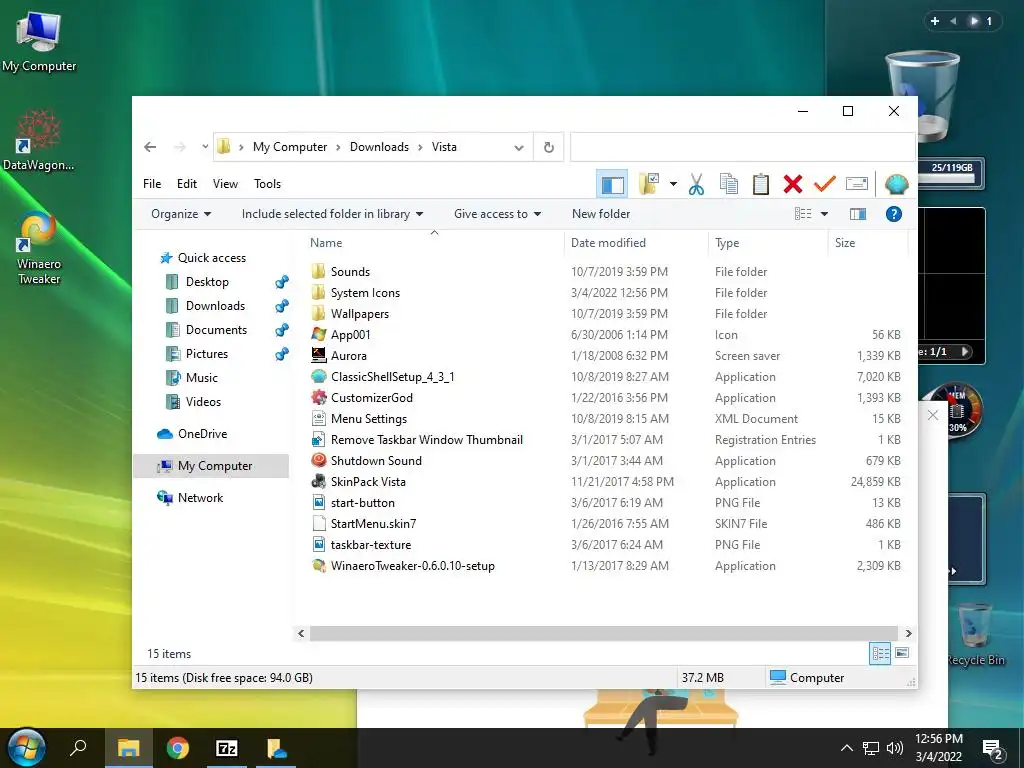This screenshot has width=1024, height=768.
Task: Select the System Icons folder
Action: (365, 293)
